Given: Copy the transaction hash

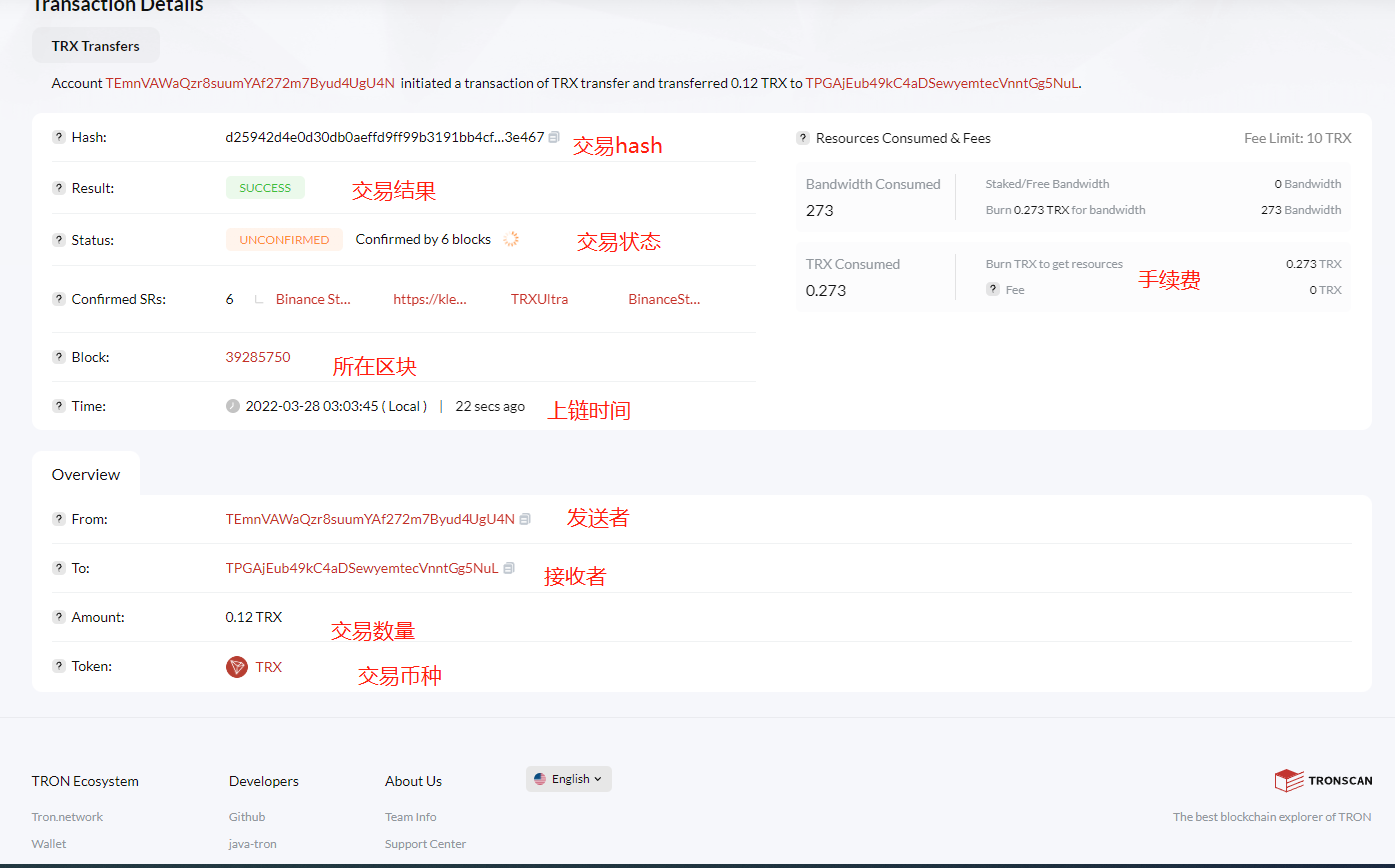Looking at the screenshot, I should click(x=554, y=137).
